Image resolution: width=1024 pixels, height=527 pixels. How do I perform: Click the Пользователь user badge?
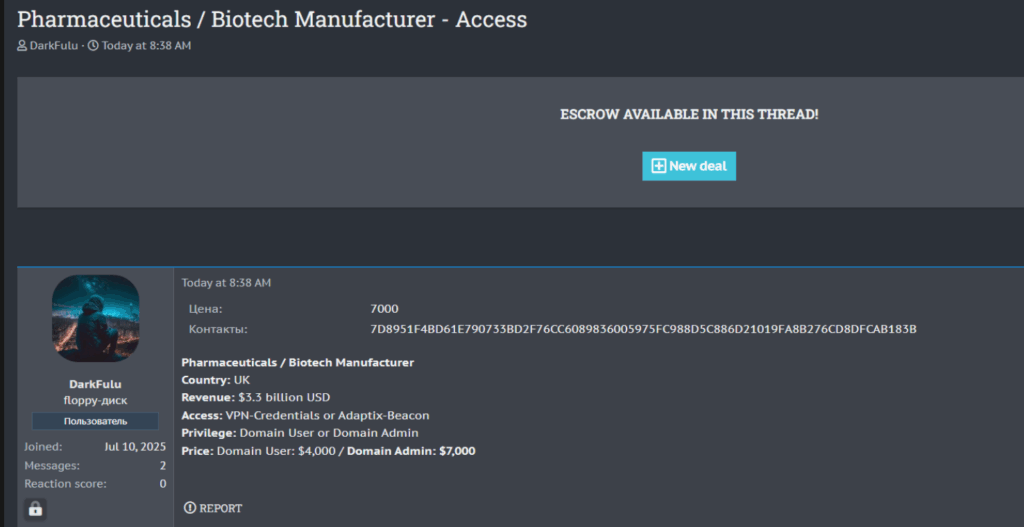pos(95,421)
